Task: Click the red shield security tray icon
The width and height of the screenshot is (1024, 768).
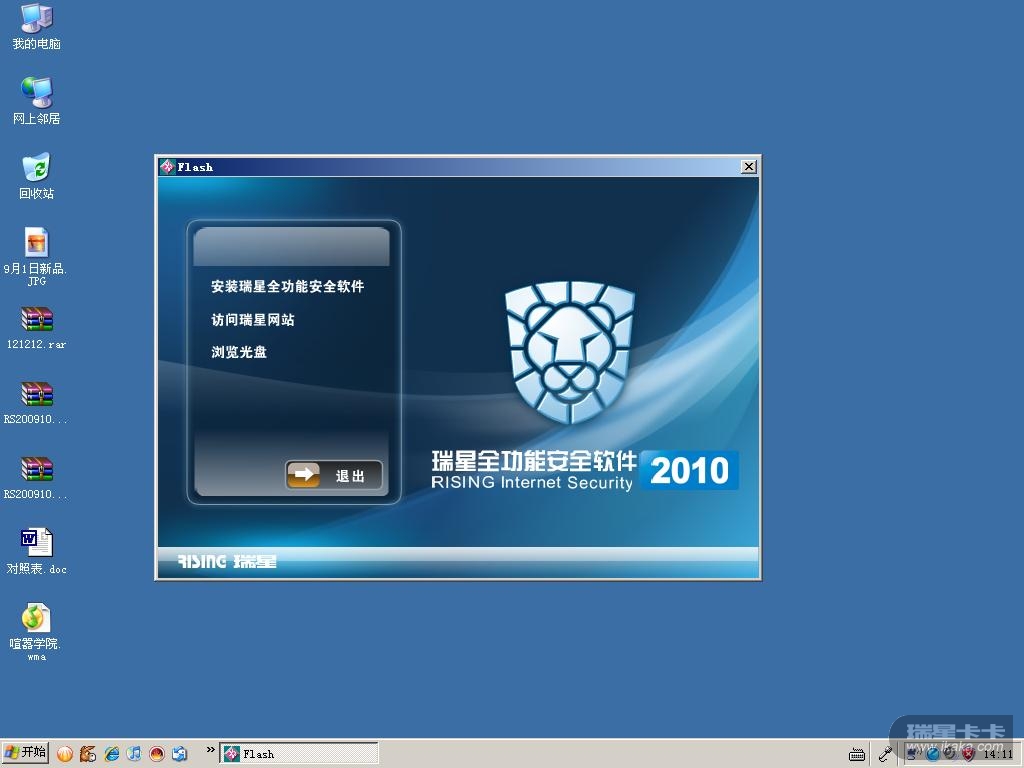Action: coord(969,754)
